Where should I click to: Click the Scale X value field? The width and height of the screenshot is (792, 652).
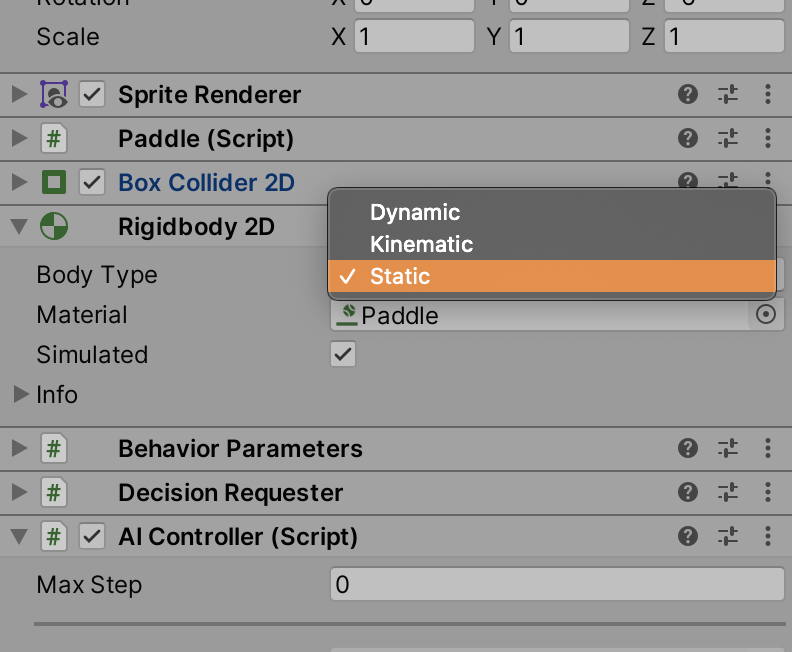[x=415, y=37]
